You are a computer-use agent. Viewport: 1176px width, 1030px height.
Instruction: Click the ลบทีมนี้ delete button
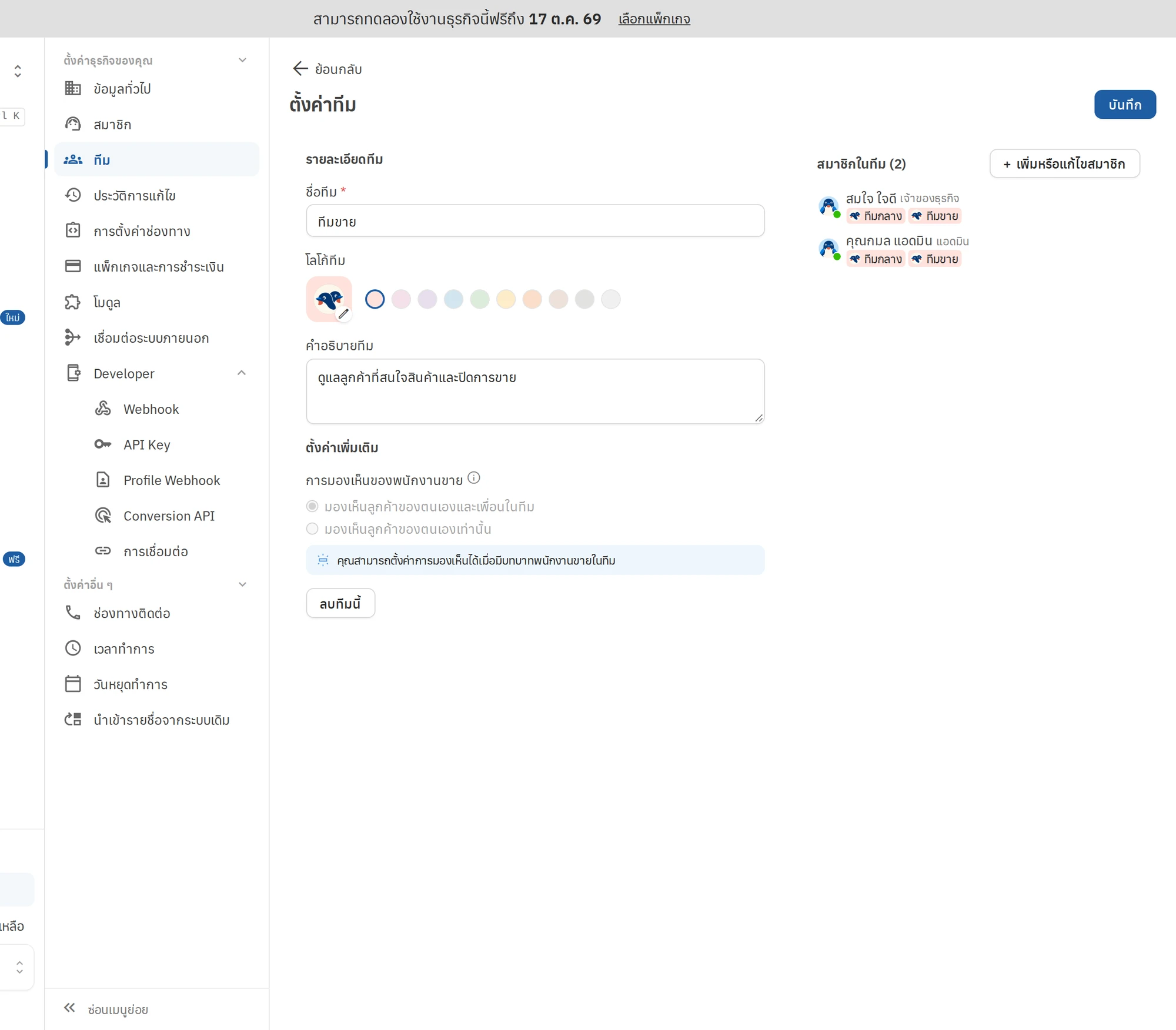click(340, 603)
